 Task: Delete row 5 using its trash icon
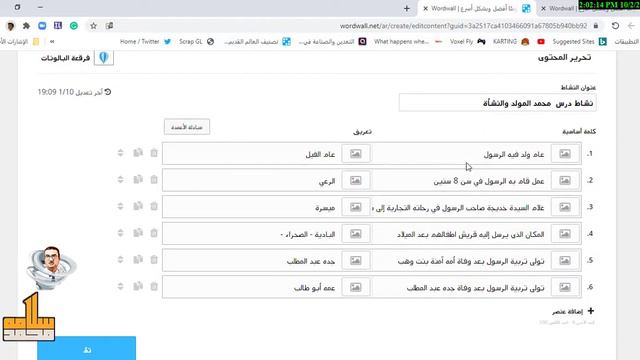pos(154,259)
